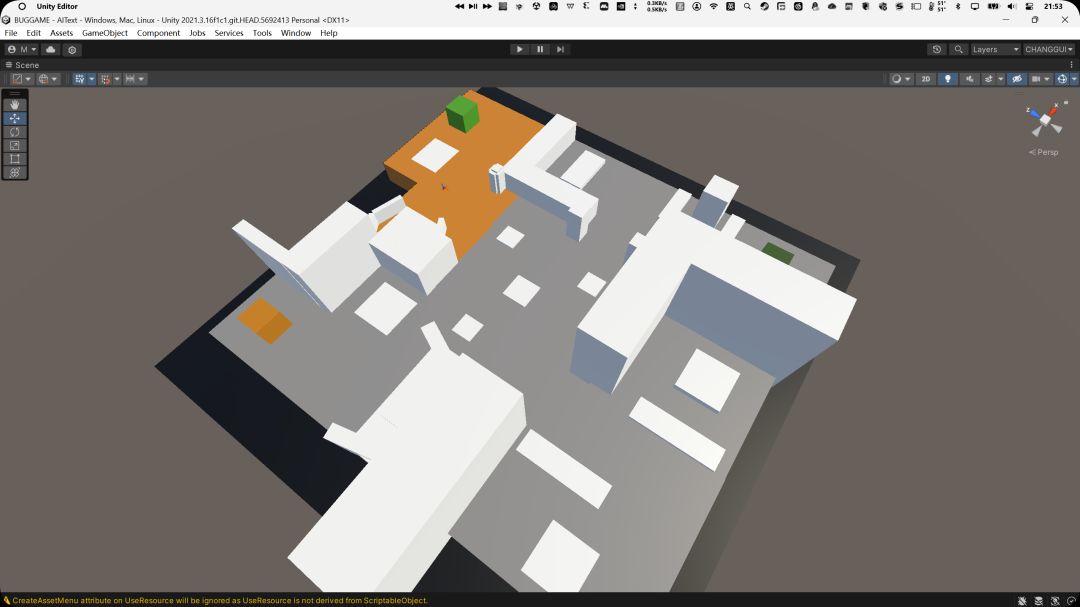Select the Rotate tool
The image size is (1080, 607).
click(x=14, y=132)
